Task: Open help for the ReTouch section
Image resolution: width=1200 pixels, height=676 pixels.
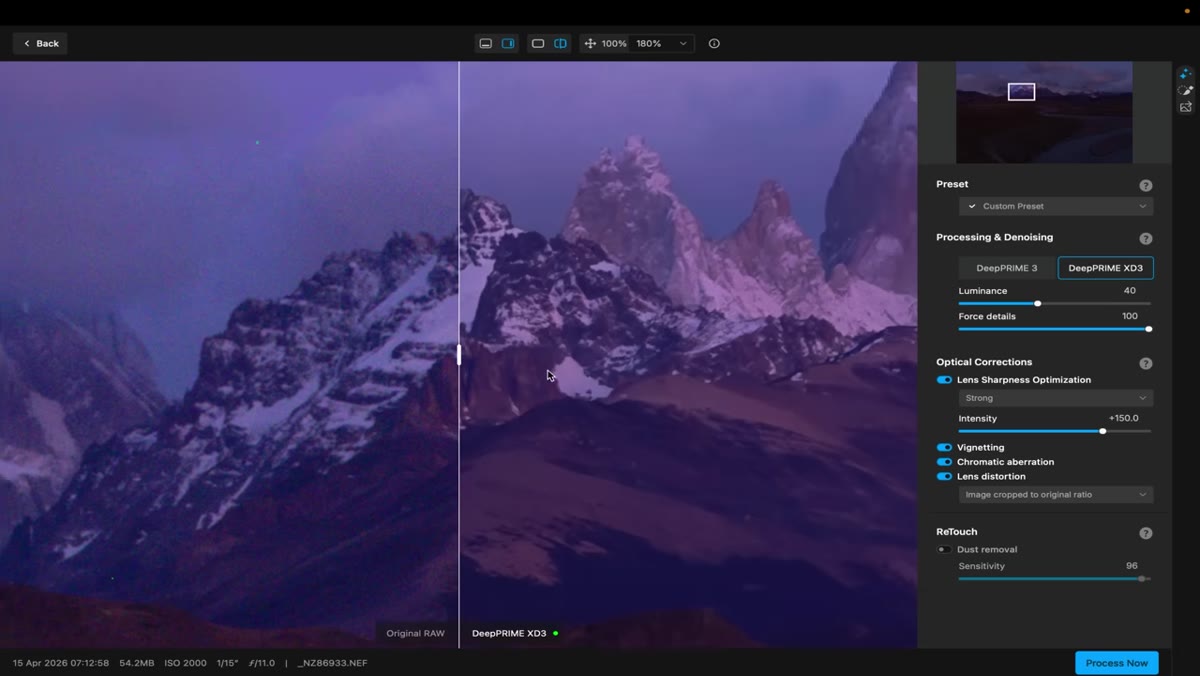Action: [1146, 533]
